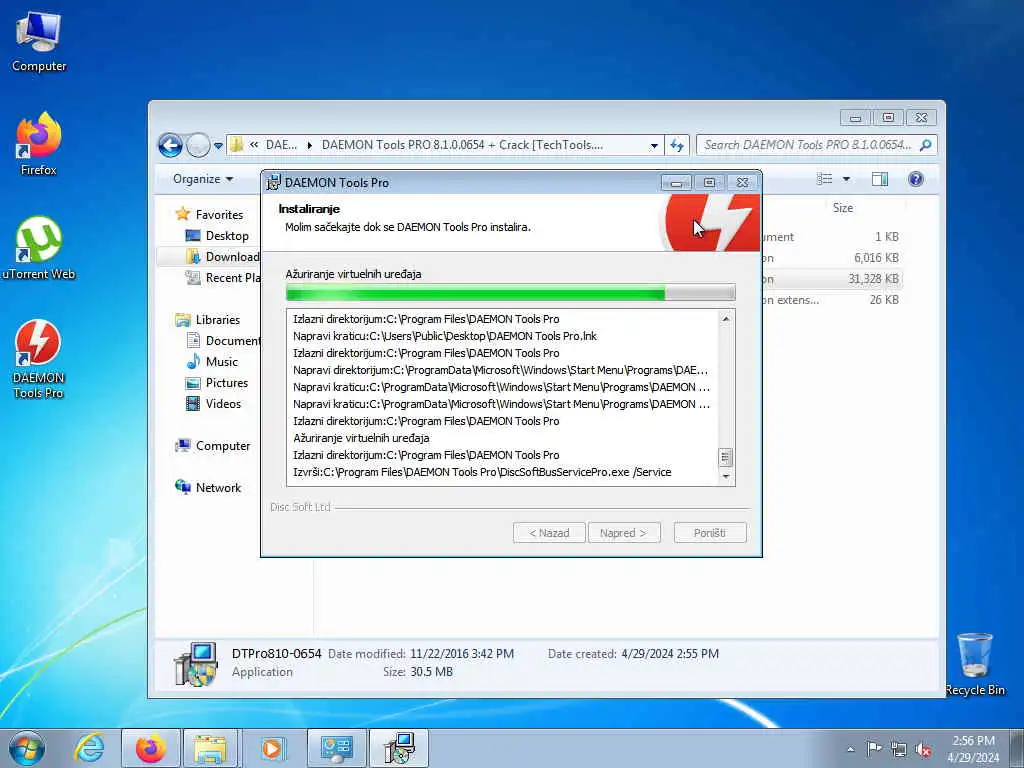
Task: Click the Windows Start orb
Action: coord(27,748)
